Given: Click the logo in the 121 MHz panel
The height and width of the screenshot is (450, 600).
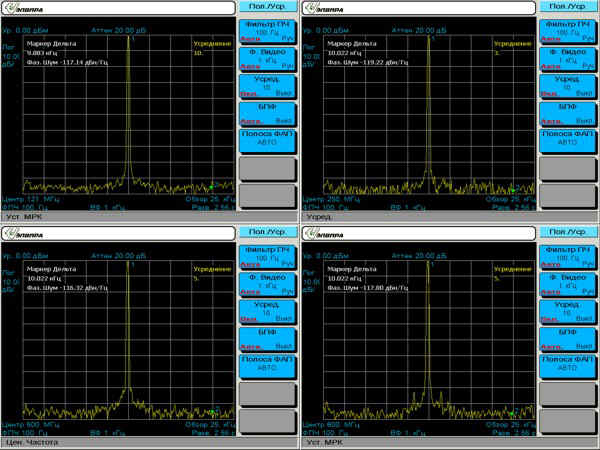Looking at the screenshot, I should coord(28,8).
